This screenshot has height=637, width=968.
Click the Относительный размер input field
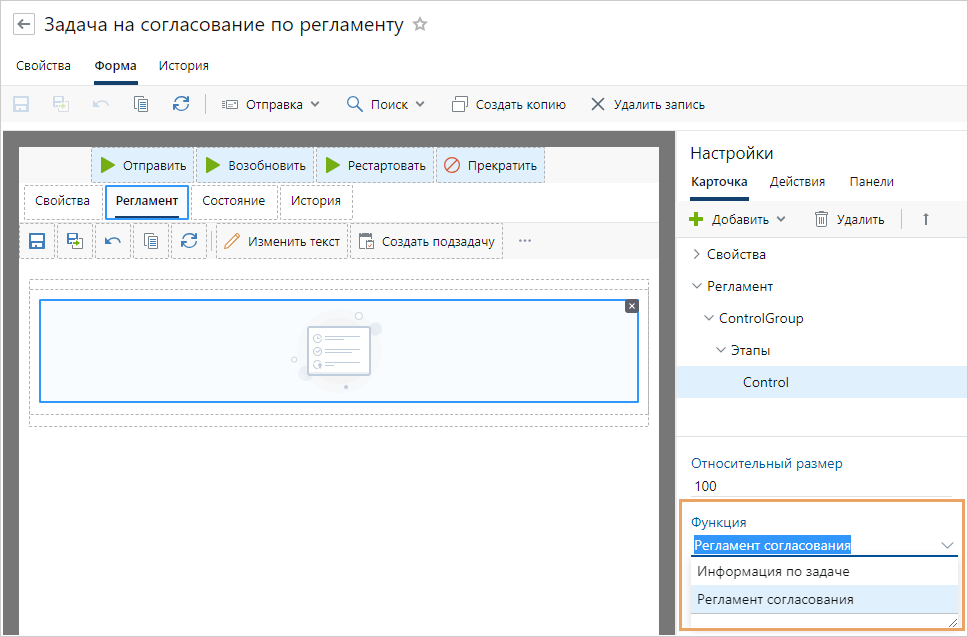coord(820,486)
